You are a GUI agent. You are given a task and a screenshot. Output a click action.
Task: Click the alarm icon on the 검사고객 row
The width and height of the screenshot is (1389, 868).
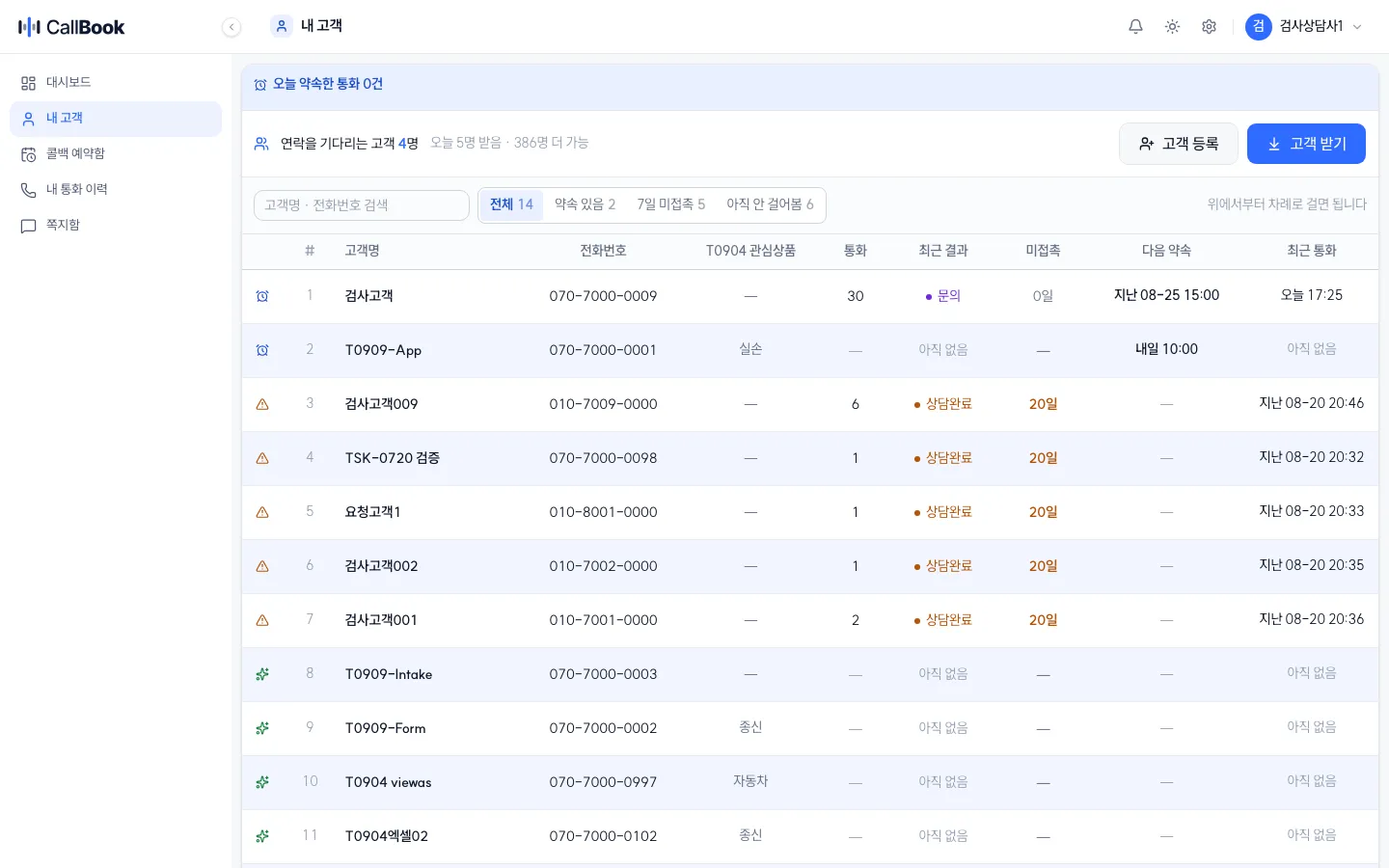coord(262,296)
